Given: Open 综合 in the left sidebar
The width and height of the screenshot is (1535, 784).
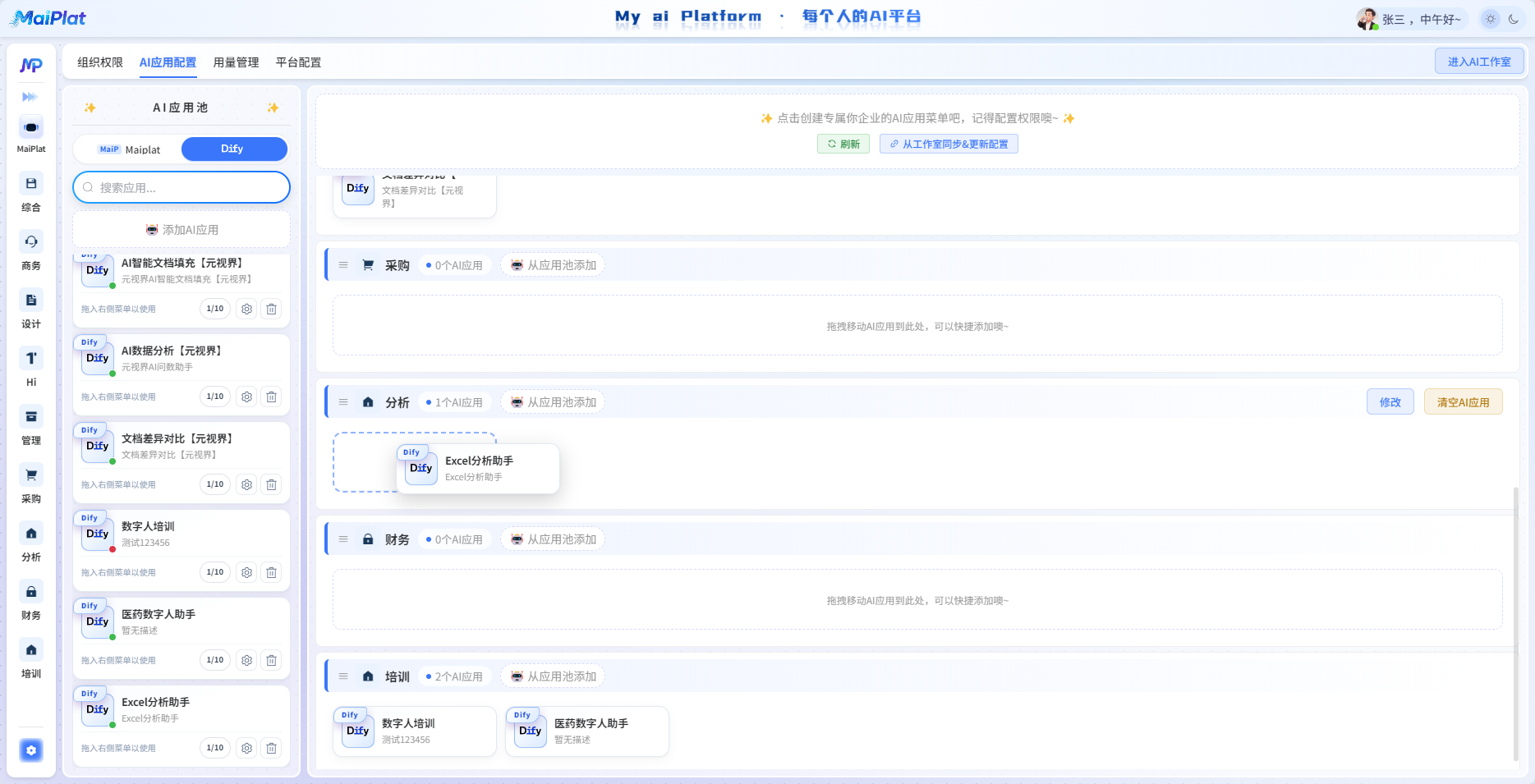Looking at the screenshot, I should 31,193.
